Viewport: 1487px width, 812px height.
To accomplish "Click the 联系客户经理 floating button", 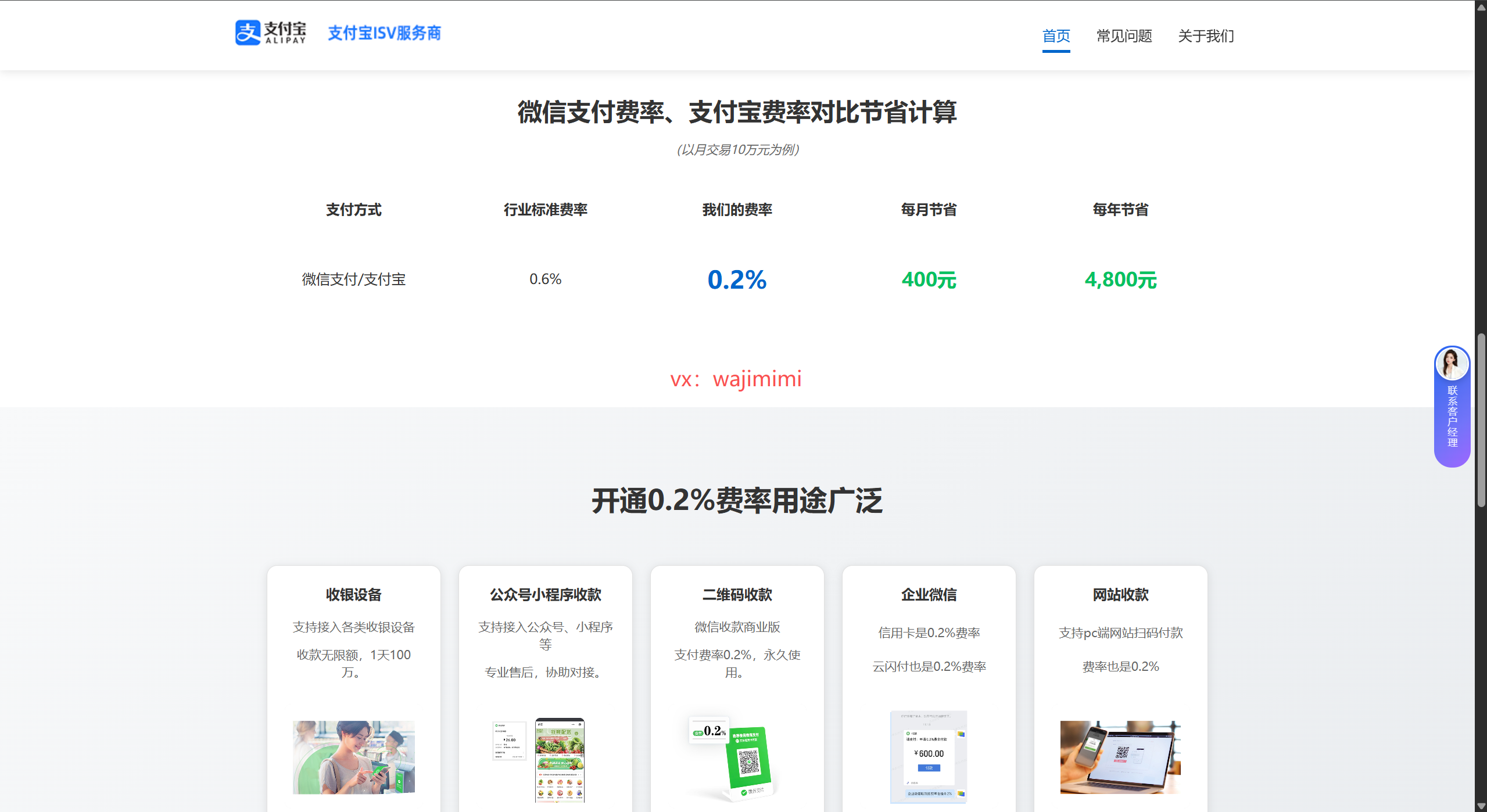I will [x=1452, y=416].
